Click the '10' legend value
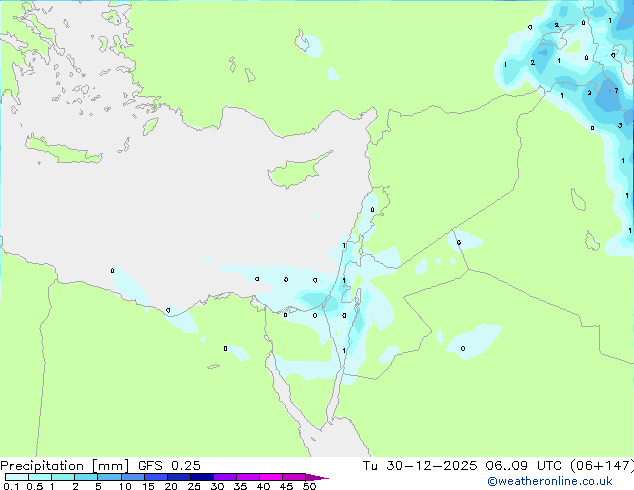The height and width of the screenshot is (490, 634). (125, 486)
